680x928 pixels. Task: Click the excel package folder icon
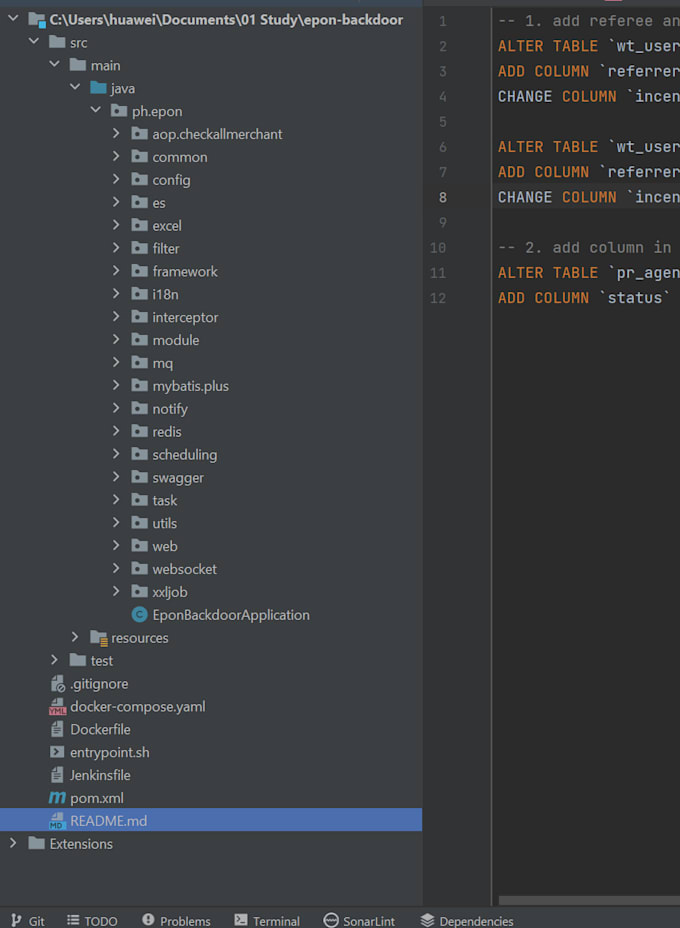(139, 225)
